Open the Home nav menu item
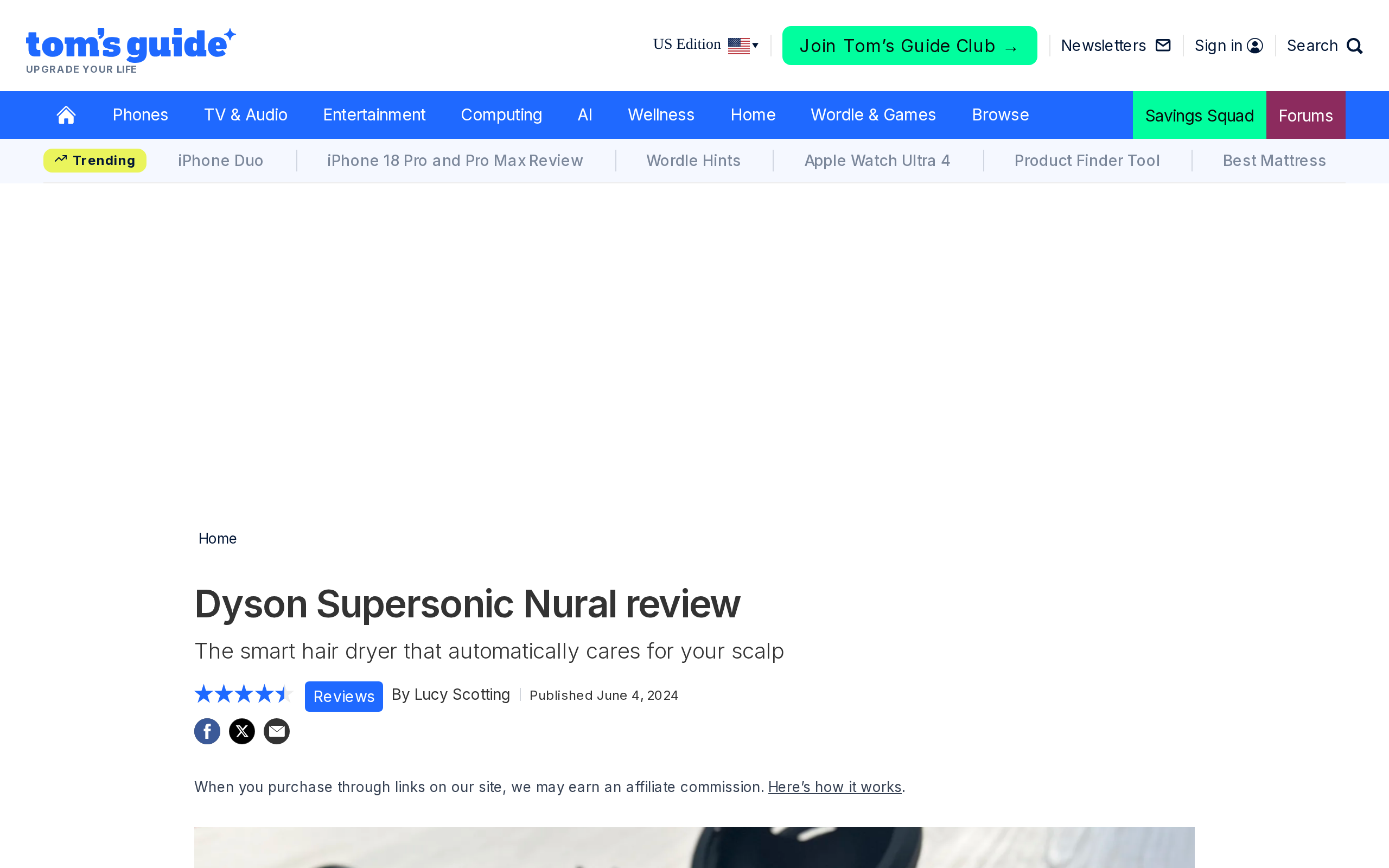The width and height of the screenshot is (1389, 868). tap(753, 115)
